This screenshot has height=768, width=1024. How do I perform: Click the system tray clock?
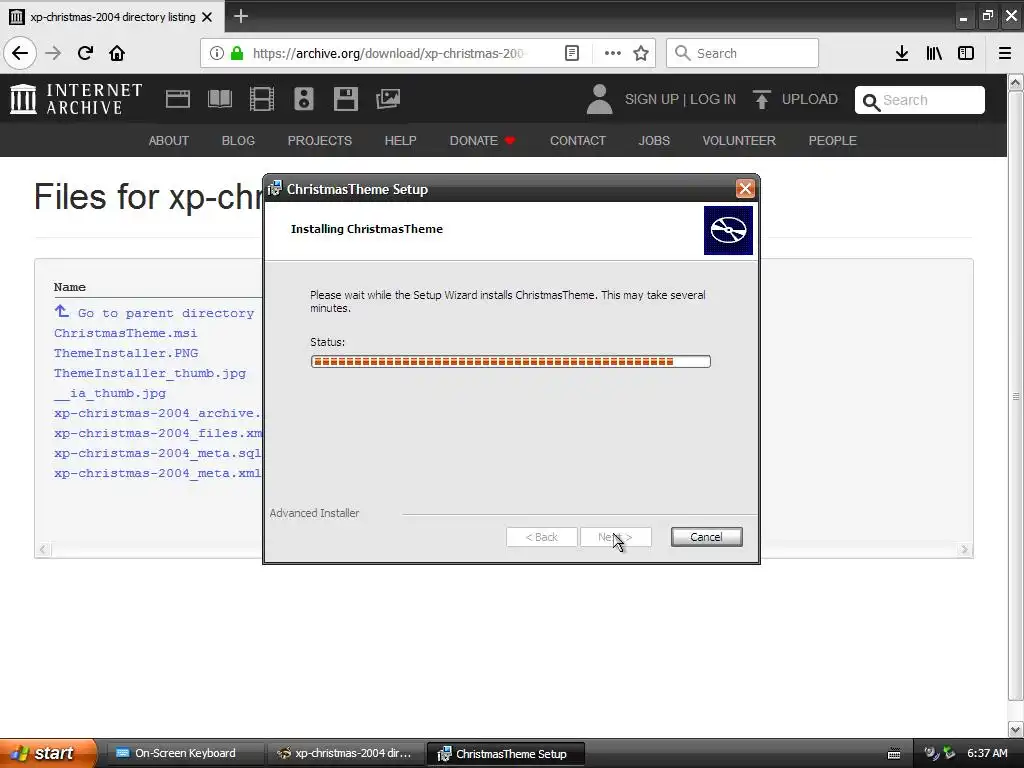(987, 753)
